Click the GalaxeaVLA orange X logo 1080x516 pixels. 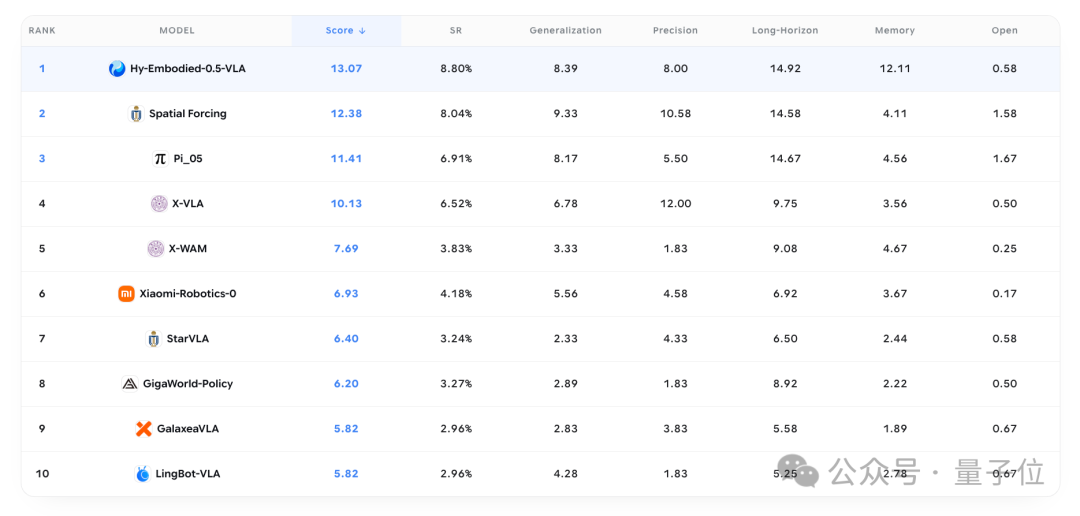pos(143,429)
